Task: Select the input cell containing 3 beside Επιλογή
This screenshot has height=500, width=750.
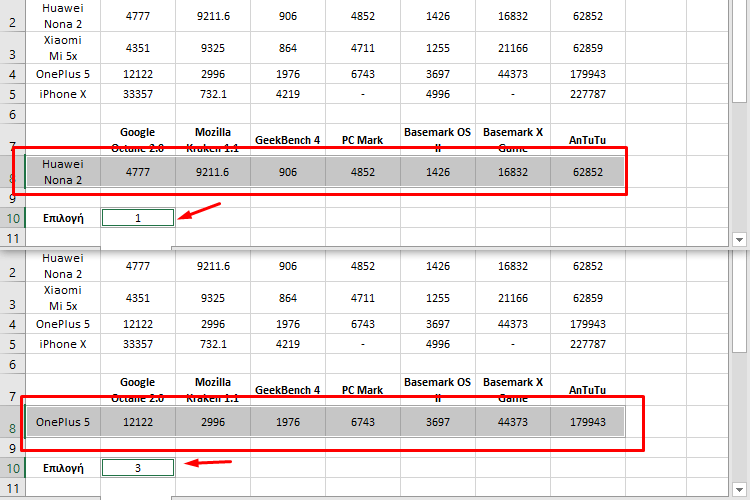Action: point(138,467)
